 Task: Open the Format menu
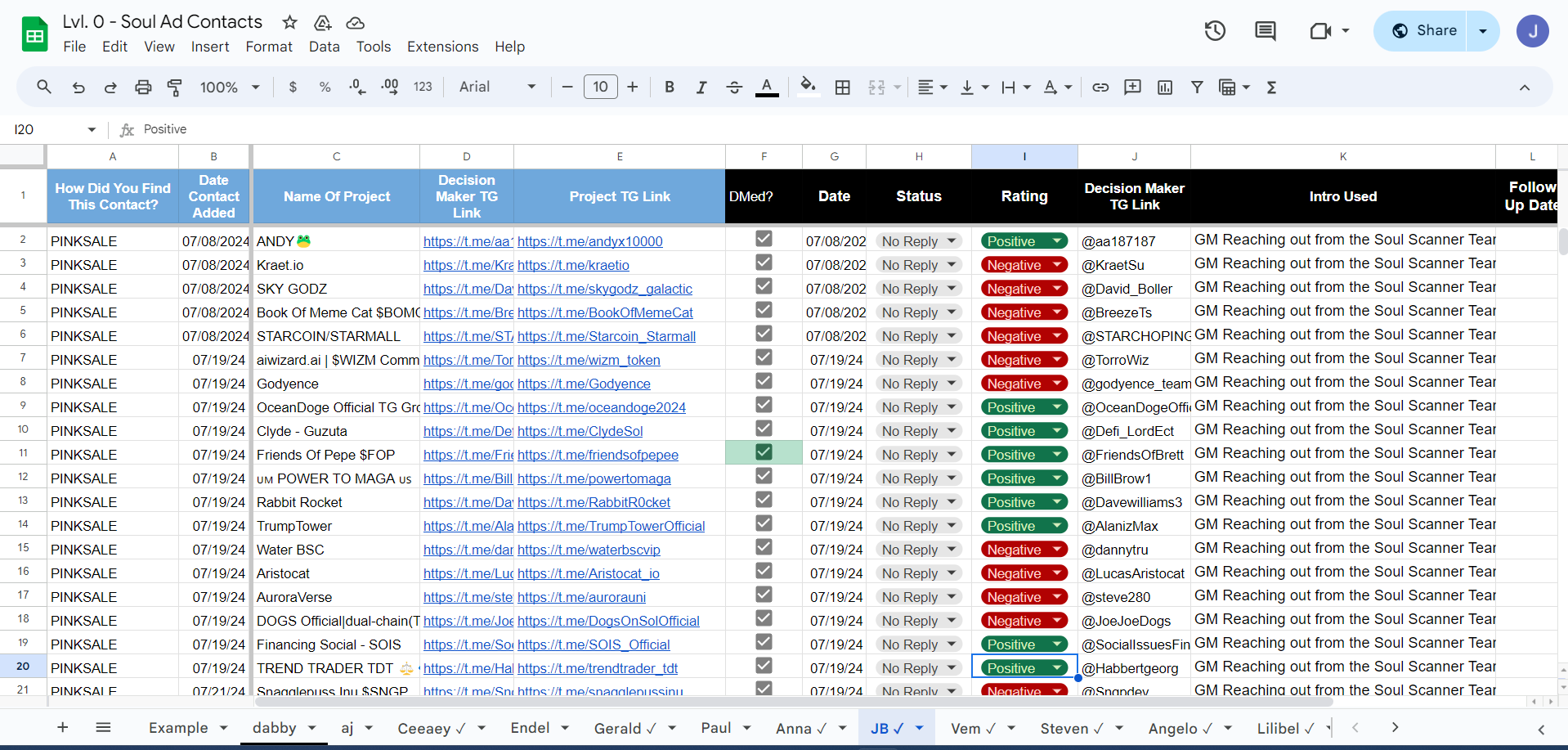click(x=269, y=47)
